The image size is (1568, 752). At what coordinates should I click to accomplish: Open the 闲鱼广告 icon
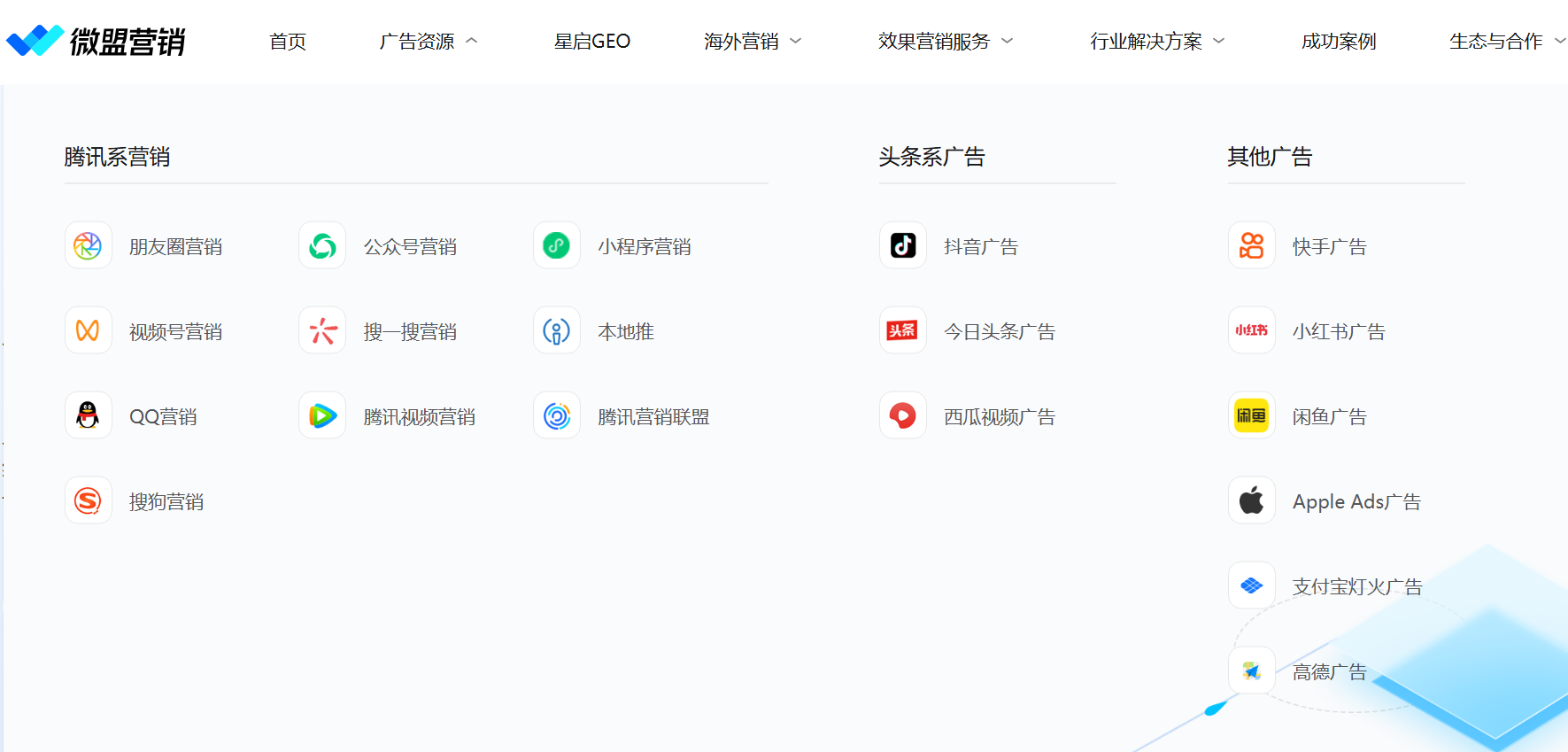coord(1252,415)
